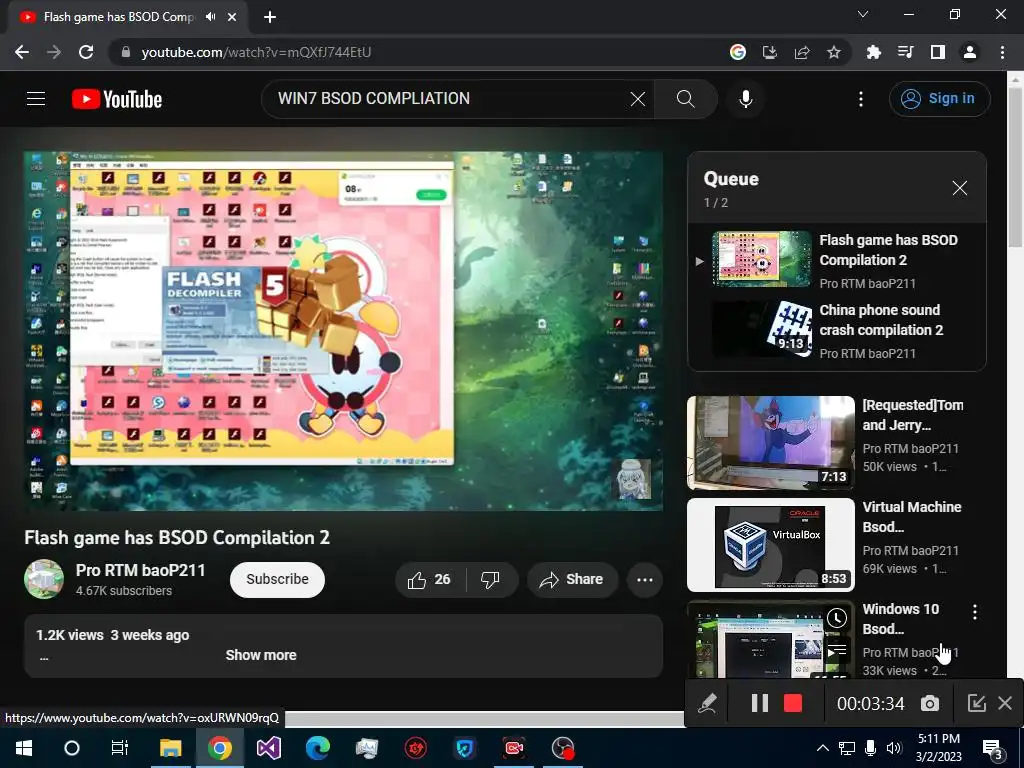Screen dimensions: 1024x768
Task: Open Tom and Jerry requested video thumbnail
Action: (x=771, y=443)
